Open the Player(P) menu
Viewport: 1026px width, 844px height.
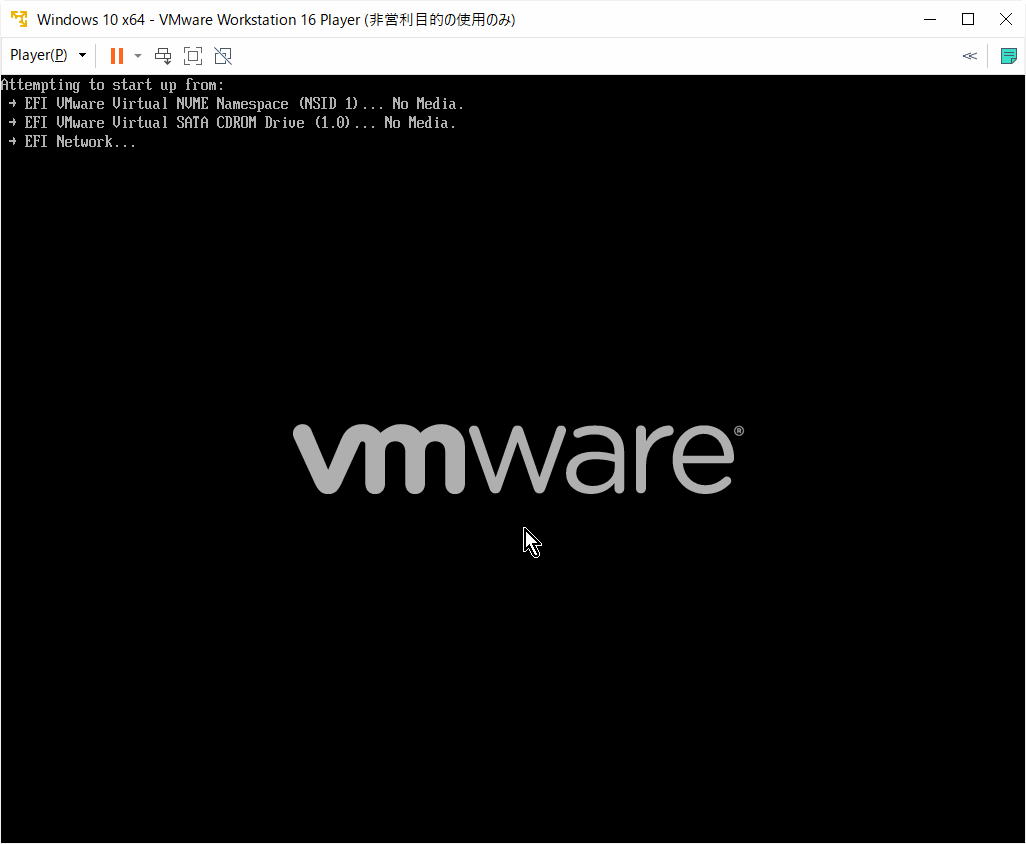point(40,55)
